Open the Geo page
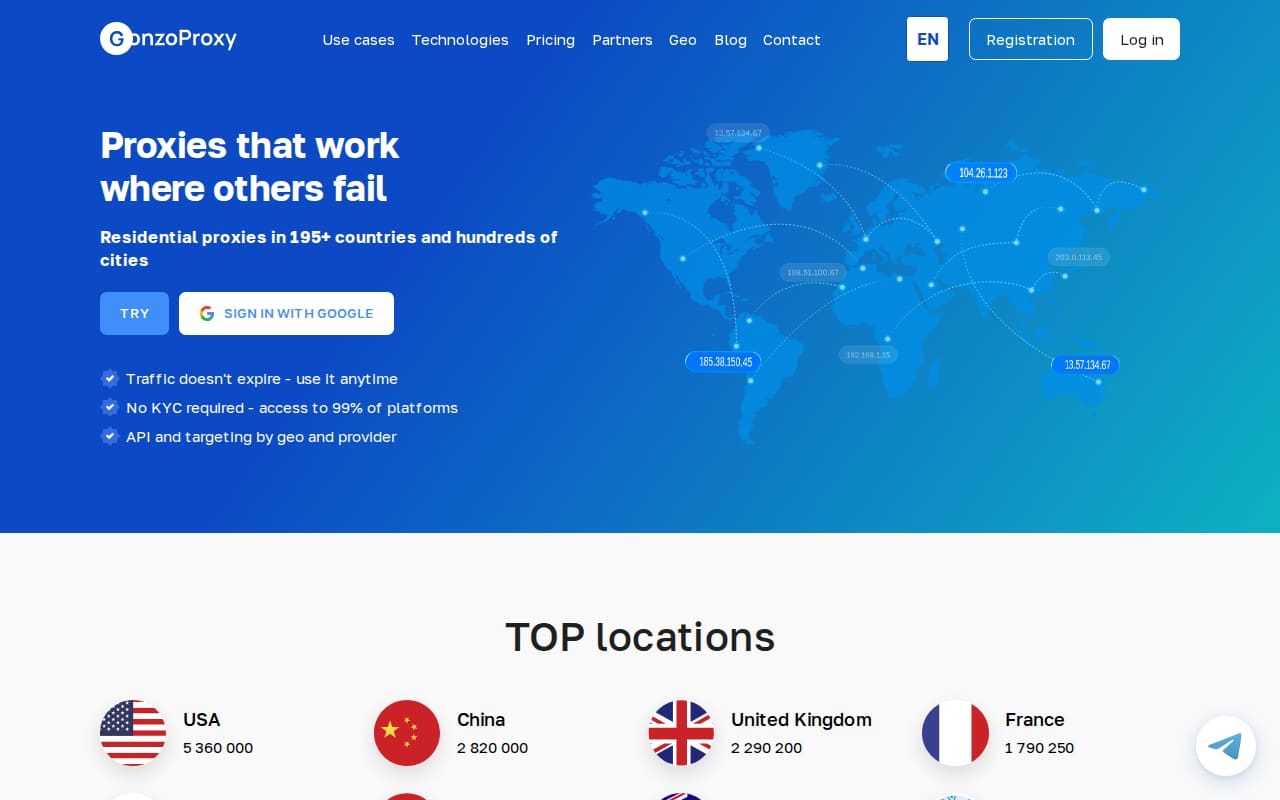This screenshot has height=800, width=1280. click(x=683, y=40)
